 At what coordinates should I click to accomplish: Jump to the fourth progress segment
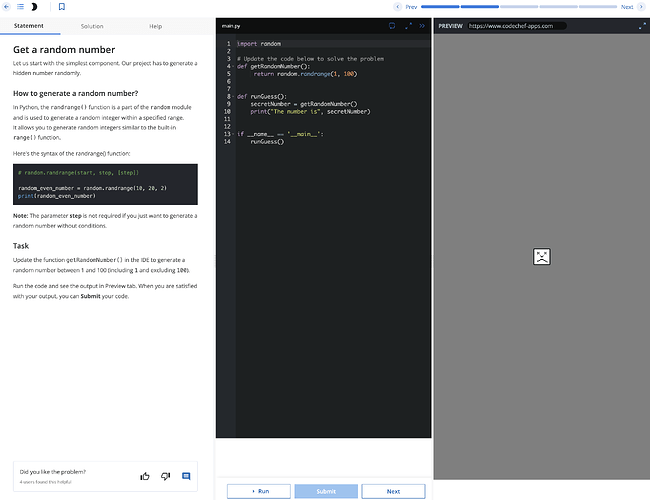click(558, 7)
